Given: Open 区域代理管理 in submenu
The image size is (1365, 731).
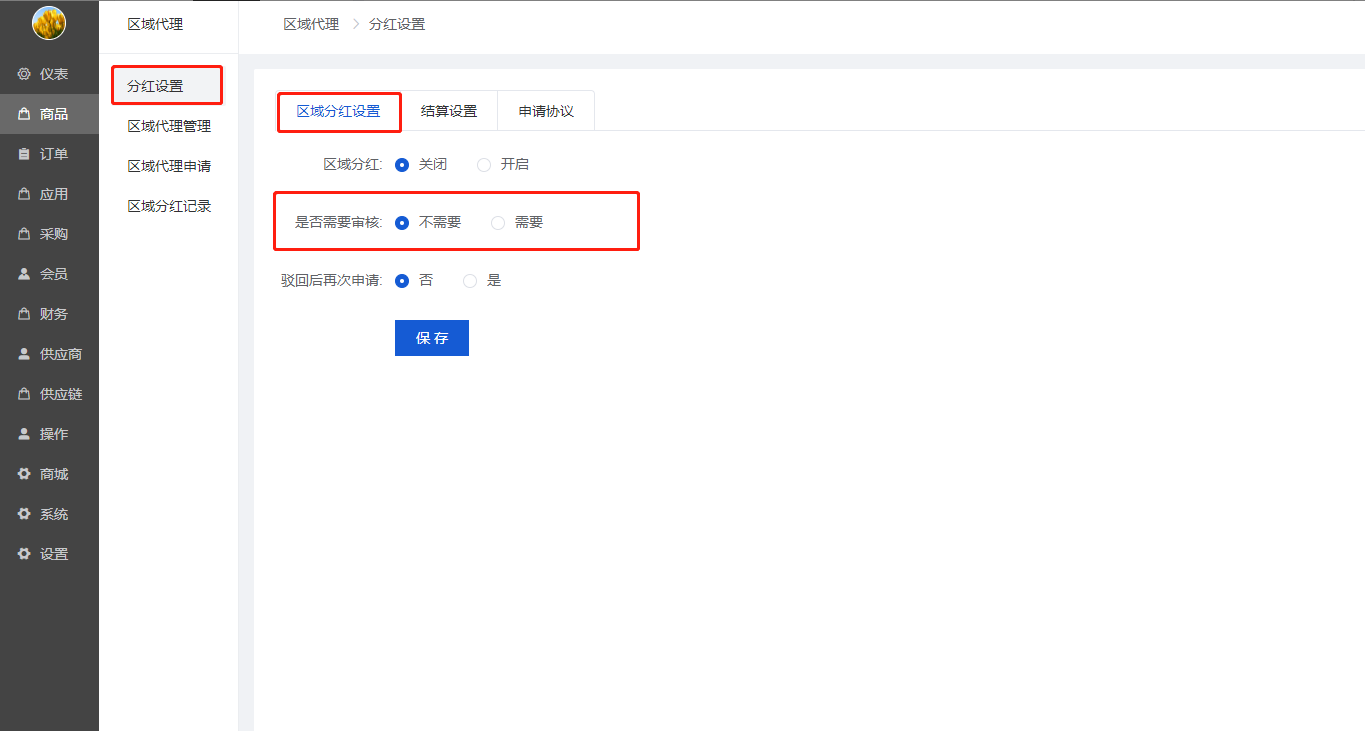Looking at the screenshot, I should coord(169,126).
